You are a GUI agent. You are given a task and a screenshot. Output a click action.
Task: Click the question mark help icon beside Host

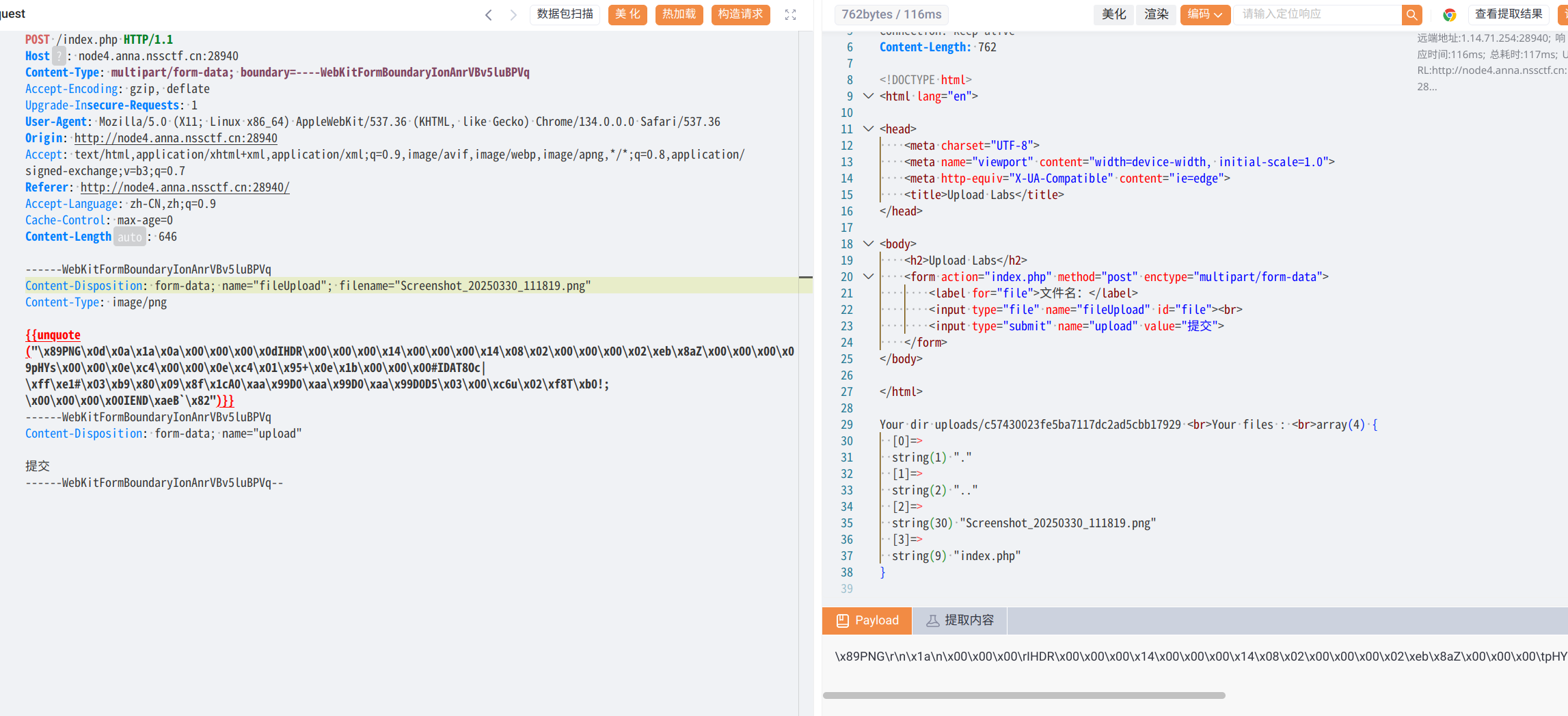point(59,56)
